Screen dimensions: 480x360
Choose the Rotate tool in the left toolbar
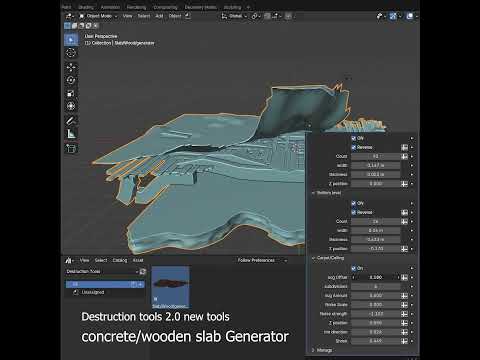71,80
